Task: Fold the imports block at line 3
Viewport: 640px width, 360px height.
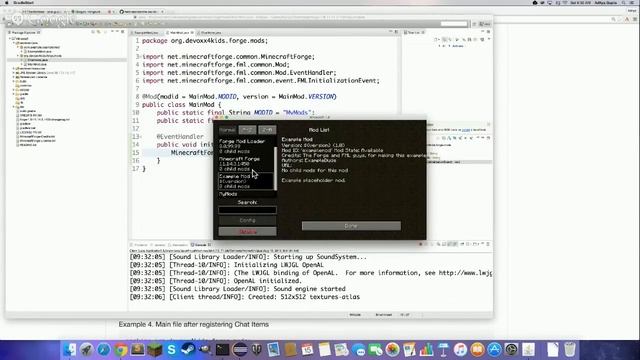Action: [x=140, y=57]
